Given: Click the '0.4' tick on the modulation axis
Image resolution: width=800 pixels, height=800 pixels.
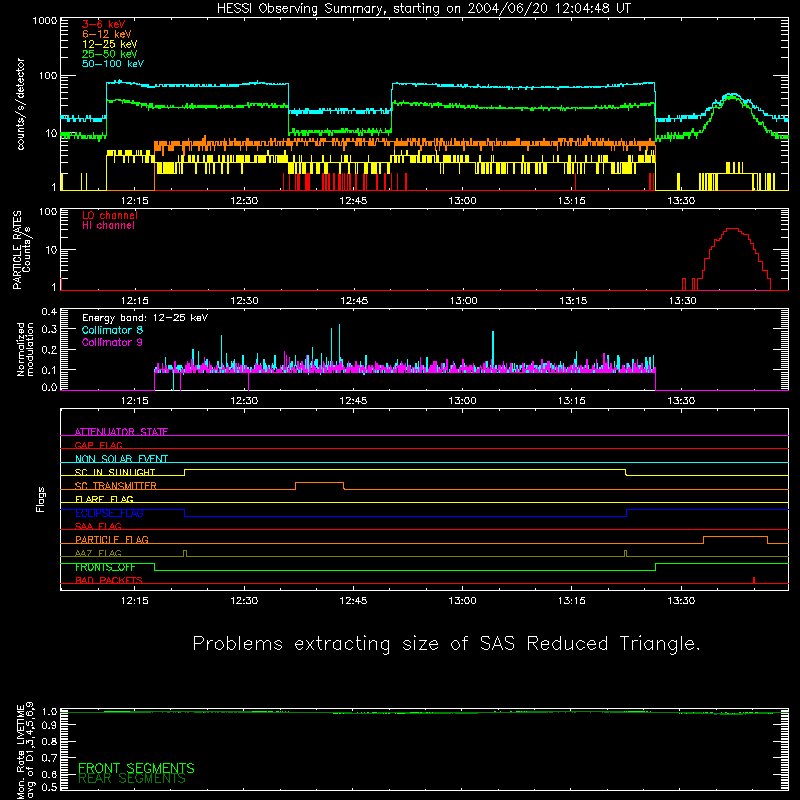Looking at the screenshot, I should click(x=49, y=312).
